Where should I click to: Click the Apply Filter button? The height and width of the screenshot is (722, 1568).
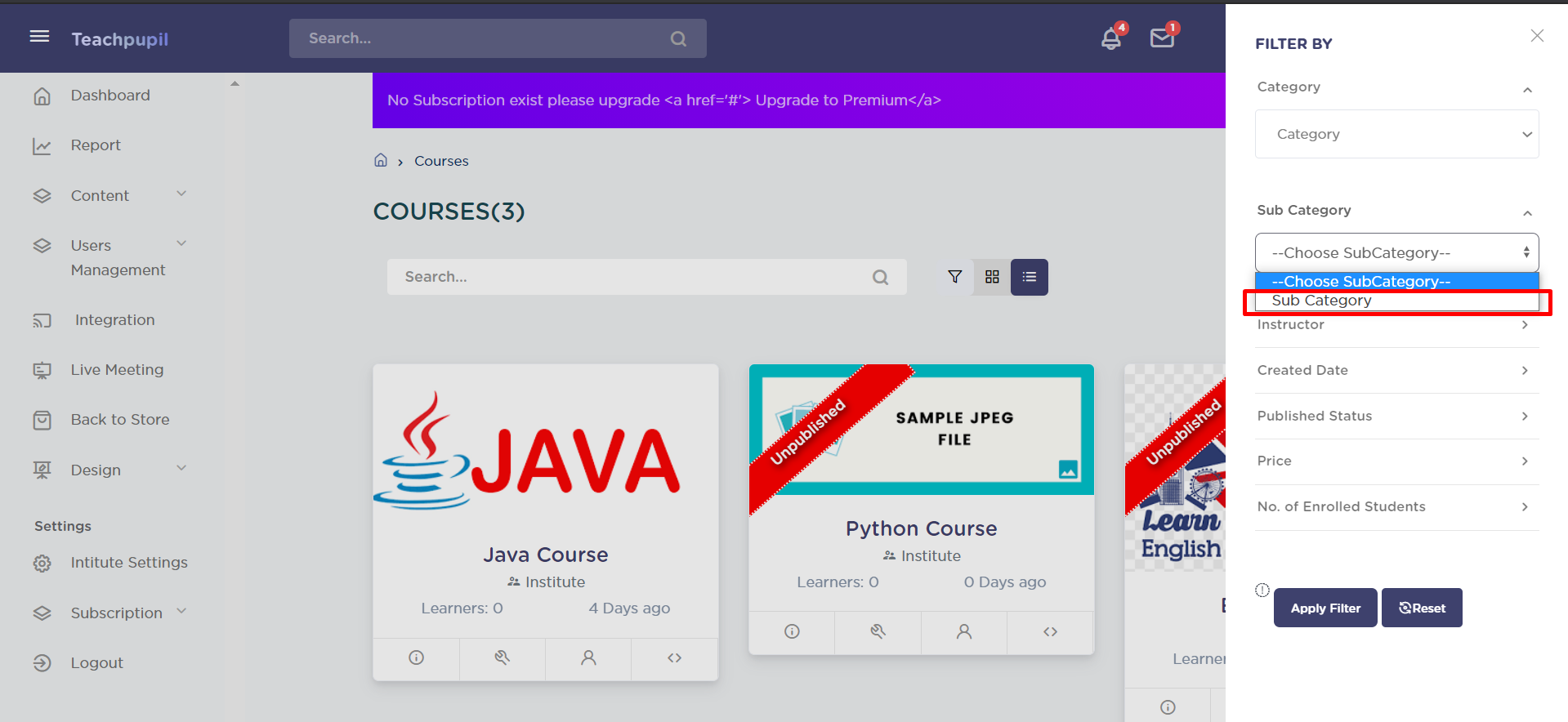[x=1325, y=608]
